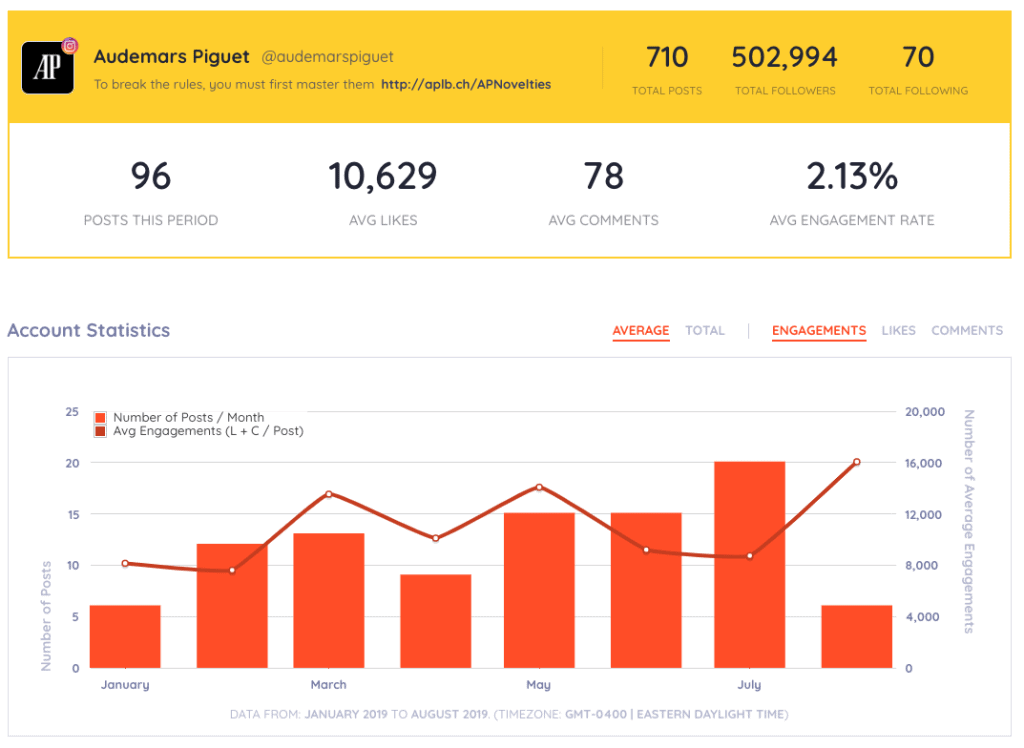Screen dimensions: 1024x748
Task: Click the @audemarspiguet handle
Action: (x=327, y=57)
